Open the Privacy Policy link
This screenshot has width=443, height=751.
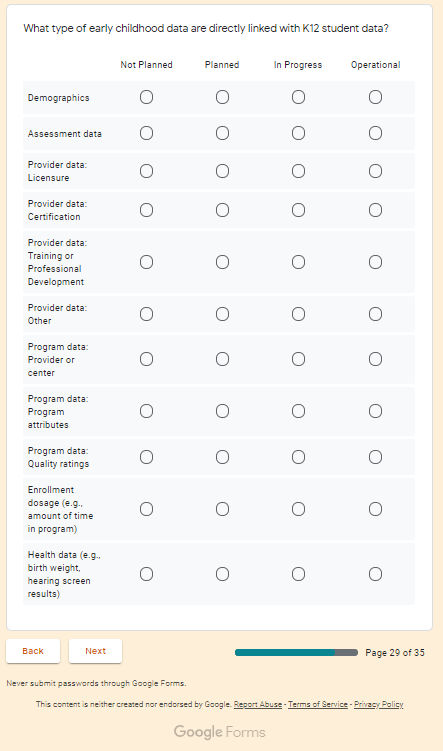click(378, 704)
